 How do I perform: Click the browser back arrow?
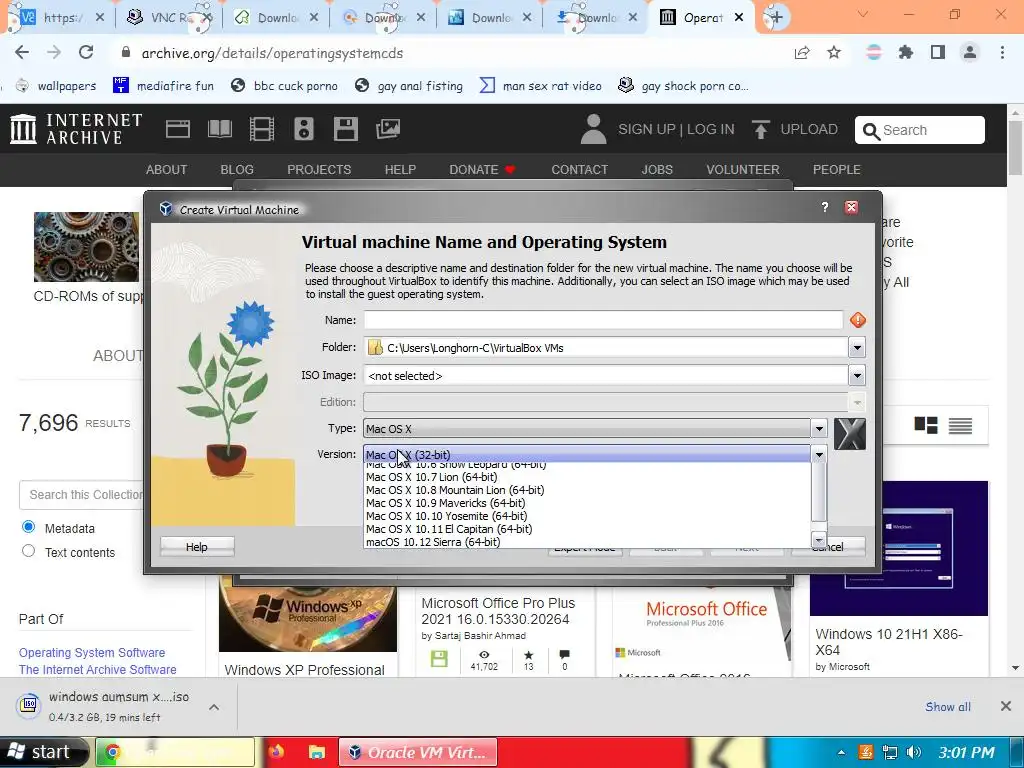click(x=22, y=53)
